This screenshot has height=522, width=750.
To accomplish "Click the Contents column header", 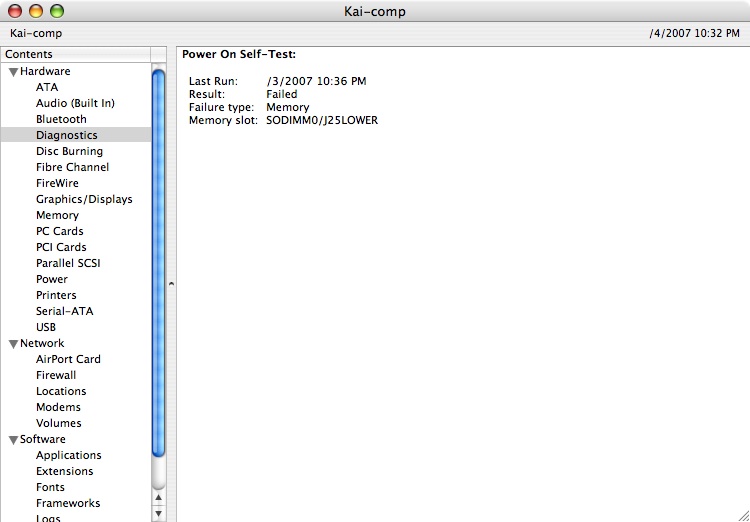I will (x=76, y=54).
